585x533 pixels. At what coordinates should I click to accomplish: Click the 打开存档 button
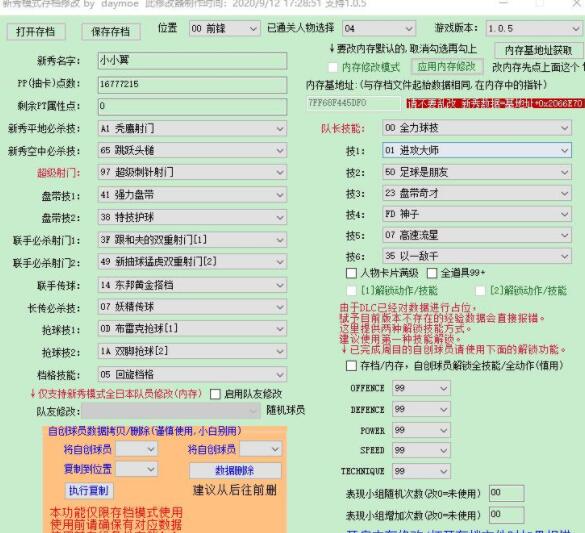[36, 31]
